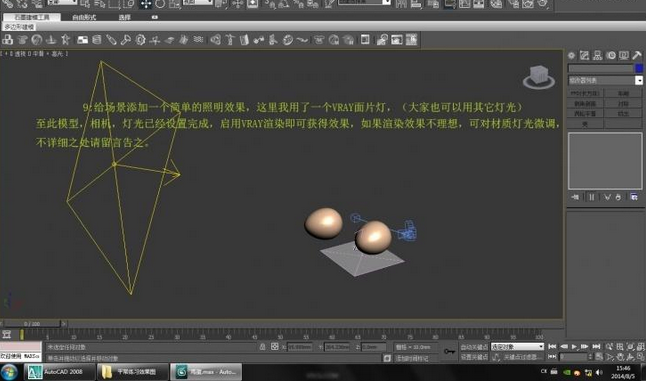Screen dimensions: 646x381
Task: Click 添加时间标记 add time tag
Action: tap(412, 358)
